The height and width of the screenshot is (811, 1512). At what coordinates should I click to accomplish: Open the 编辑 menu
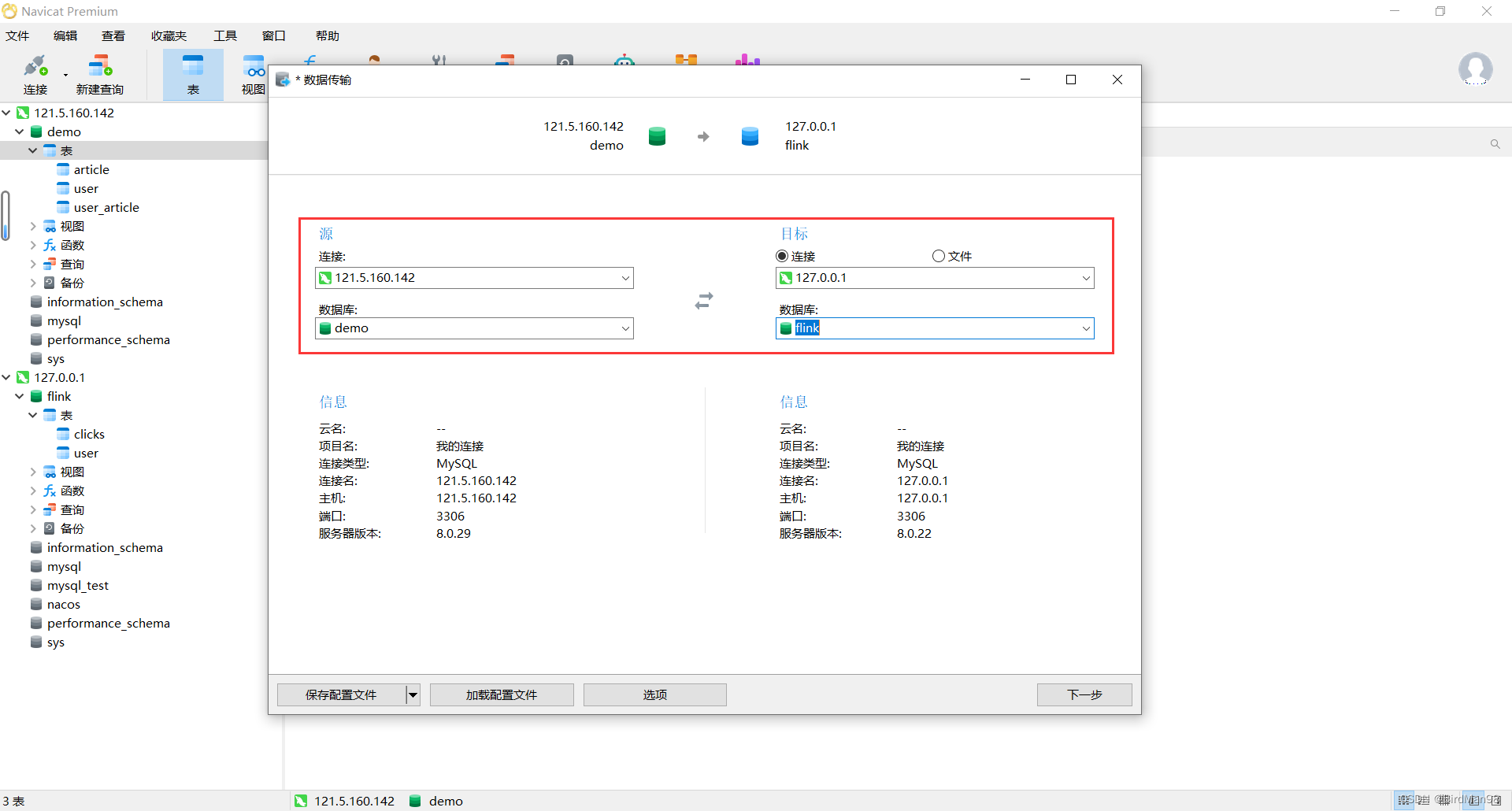click(65, 35)
